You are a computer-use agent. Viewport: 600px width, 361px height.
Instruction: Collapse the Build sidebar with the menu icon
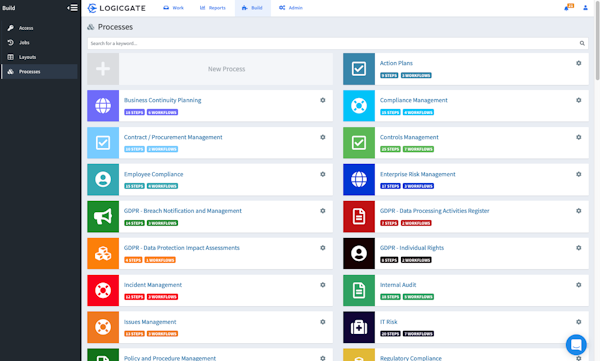(72, 8)
